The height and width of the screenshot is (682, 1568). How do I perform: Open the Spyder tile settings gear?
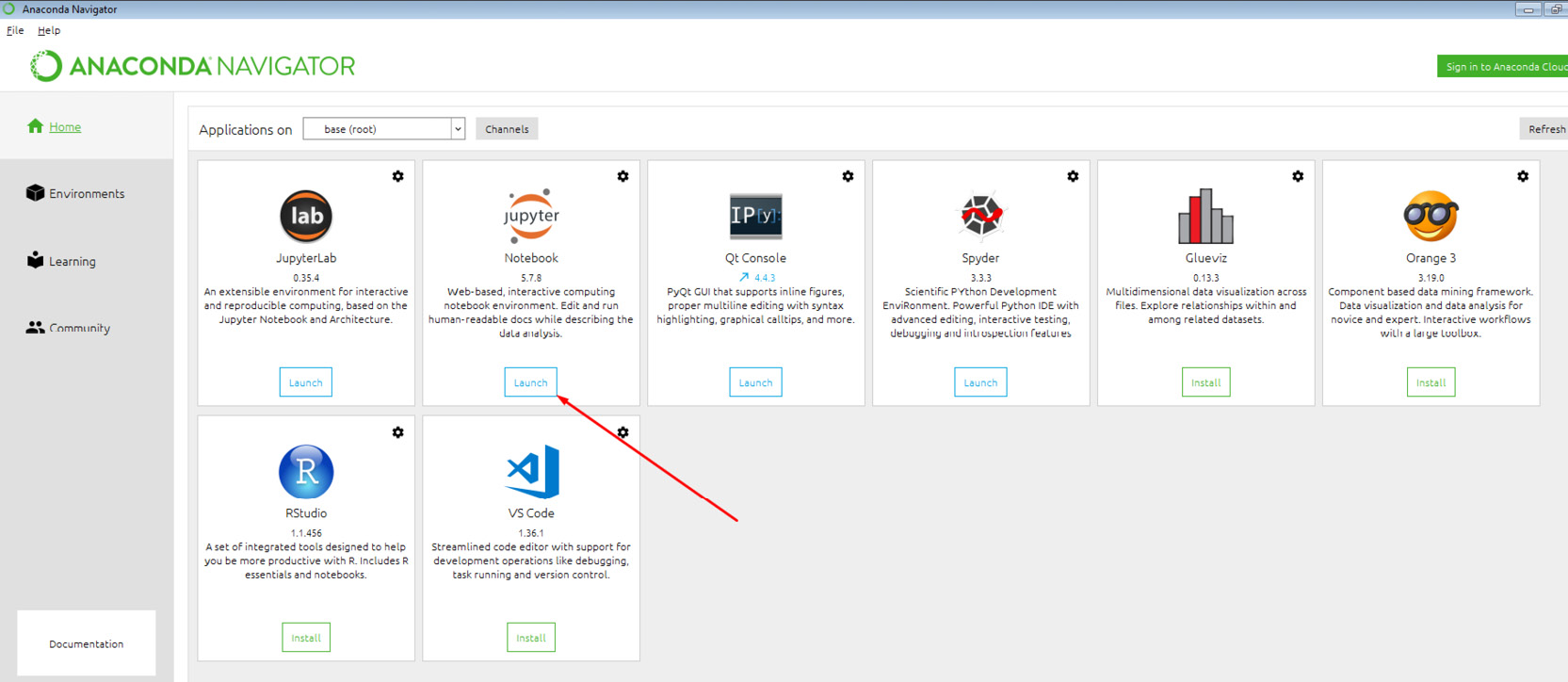1073,176
